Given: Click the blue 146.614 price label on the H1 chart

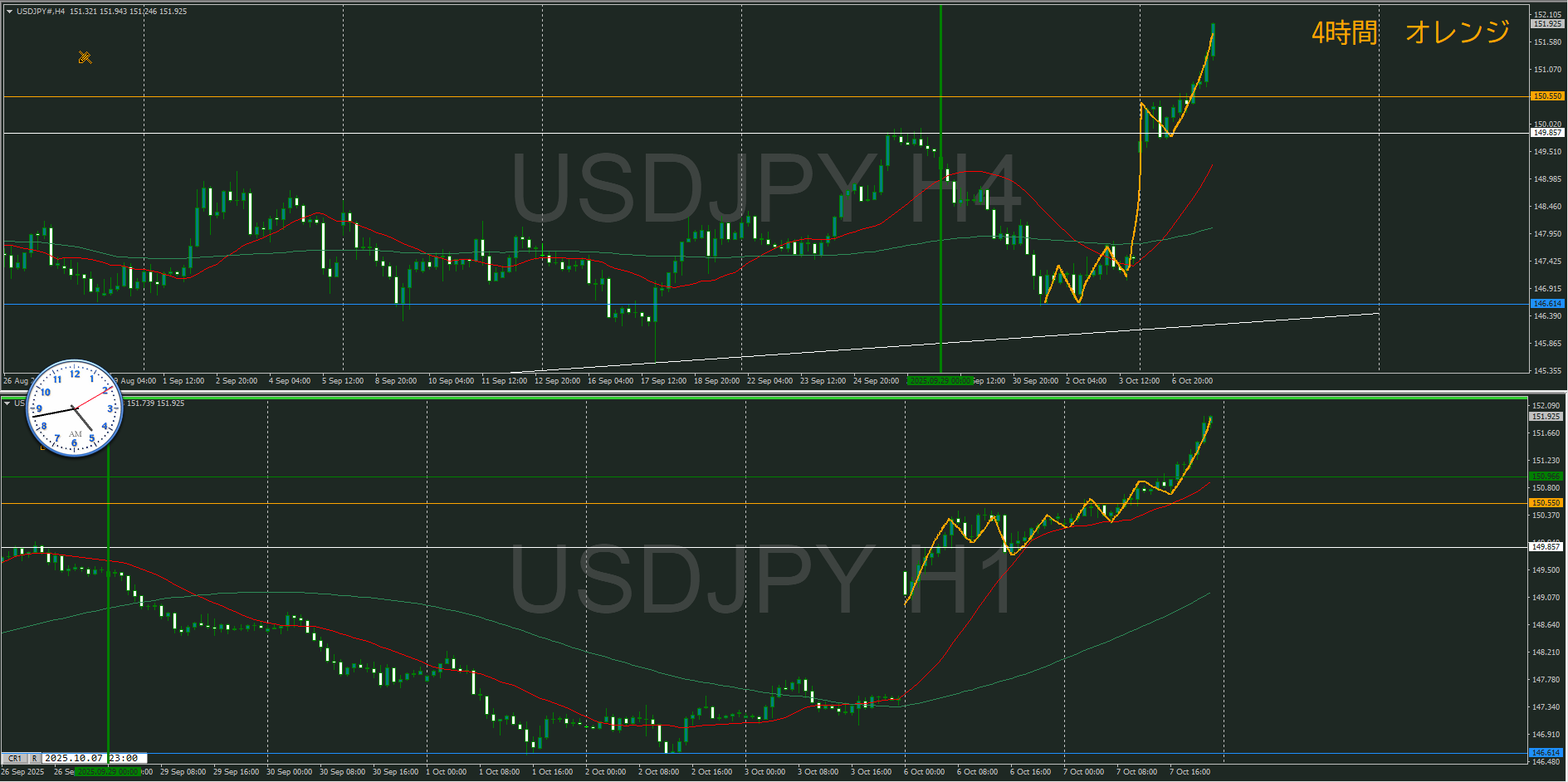Looking at the screenshot, I should [1546, 753].
